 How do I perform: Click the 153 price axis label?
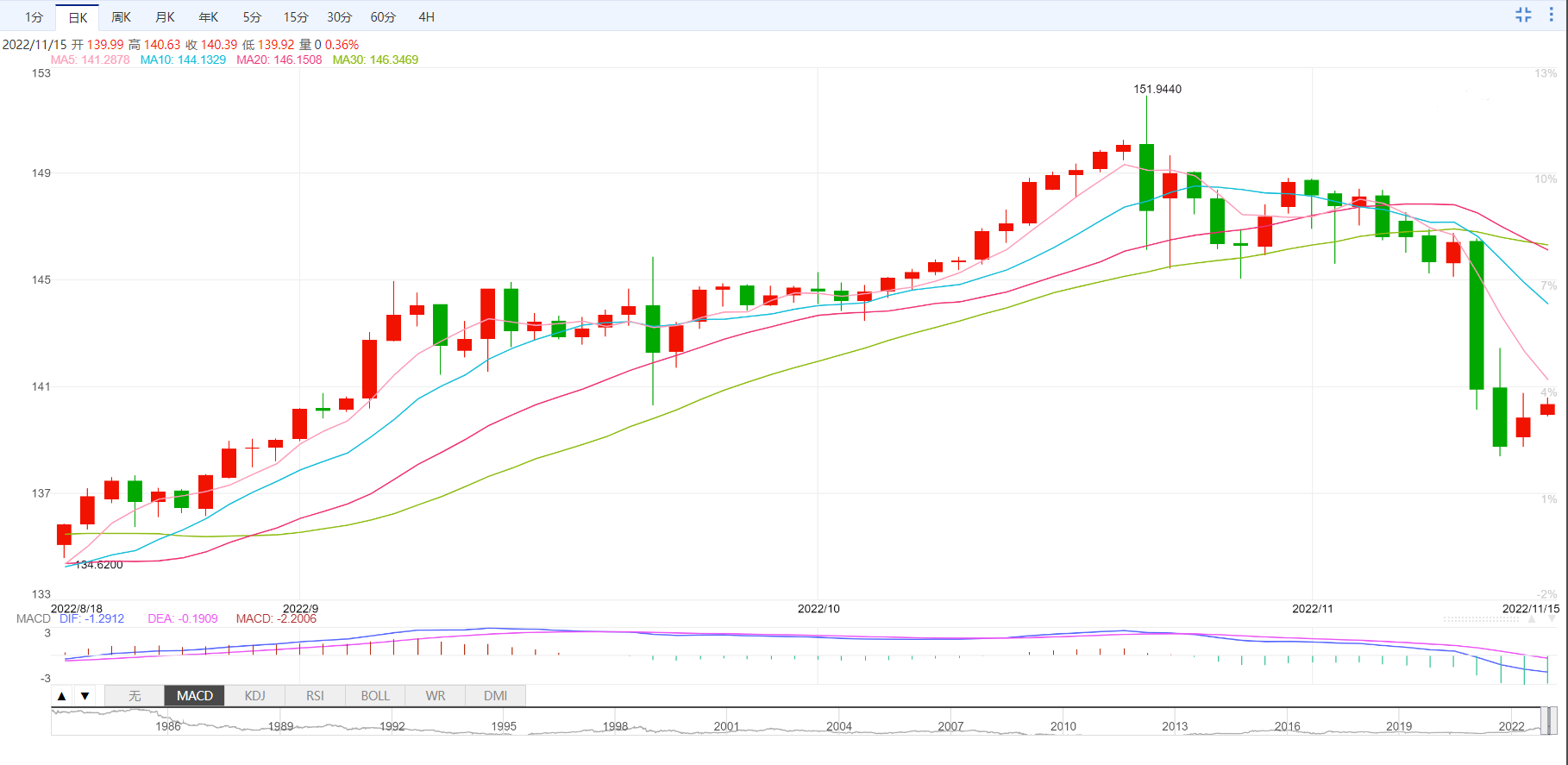click(41, 73)
